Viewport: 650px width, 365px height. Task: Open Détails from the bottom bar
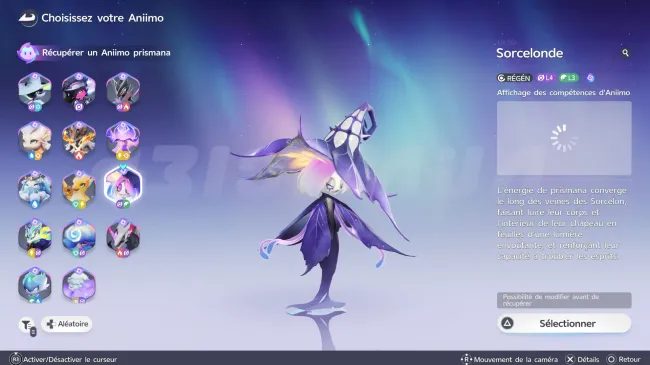click(x=582, y=359)
